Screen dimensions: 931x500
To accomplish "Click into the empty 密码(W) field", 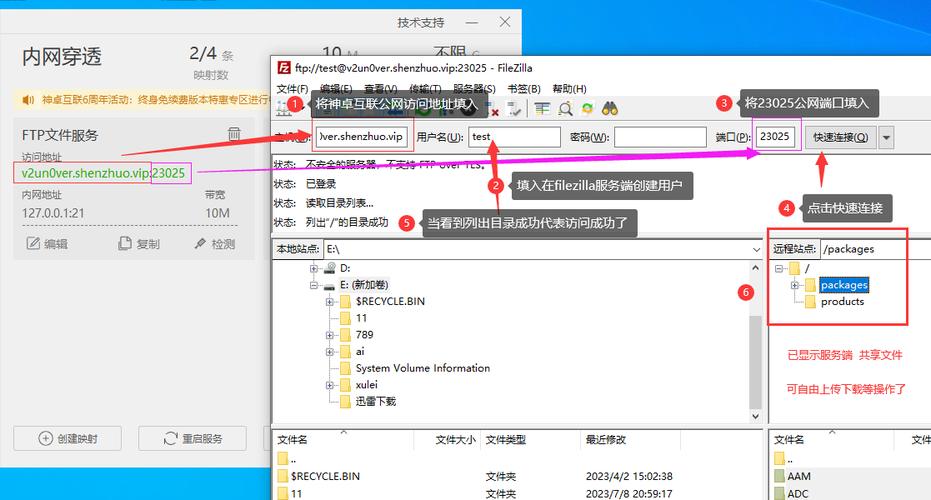I will (x=660, y=137).
